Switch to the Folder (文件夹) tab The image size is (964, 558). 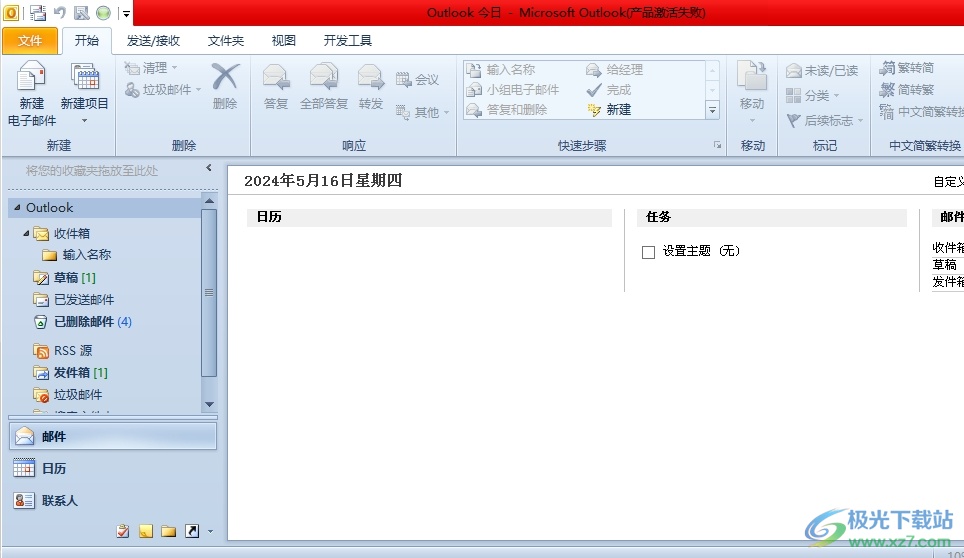pyautogui.click(x=226, y=41)
